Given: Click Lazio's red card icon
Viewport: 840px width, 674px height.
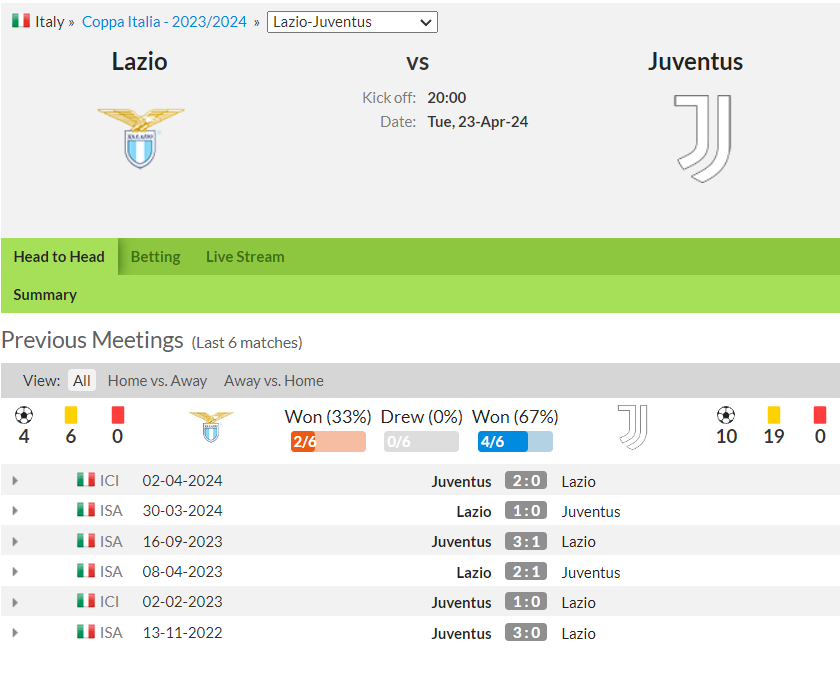Looking at the screenshot, I should [x=118, y=415].
